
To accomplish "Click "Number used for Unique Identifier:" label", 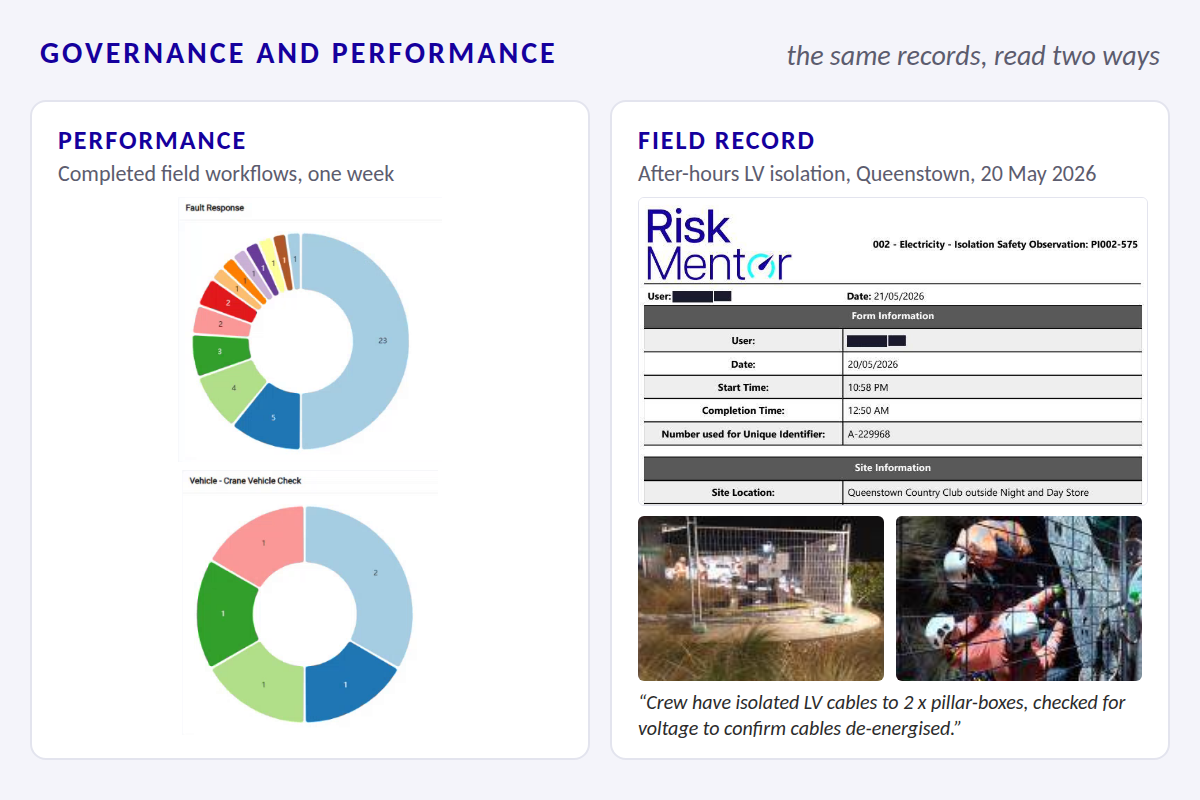I will [x=743, y=434].
